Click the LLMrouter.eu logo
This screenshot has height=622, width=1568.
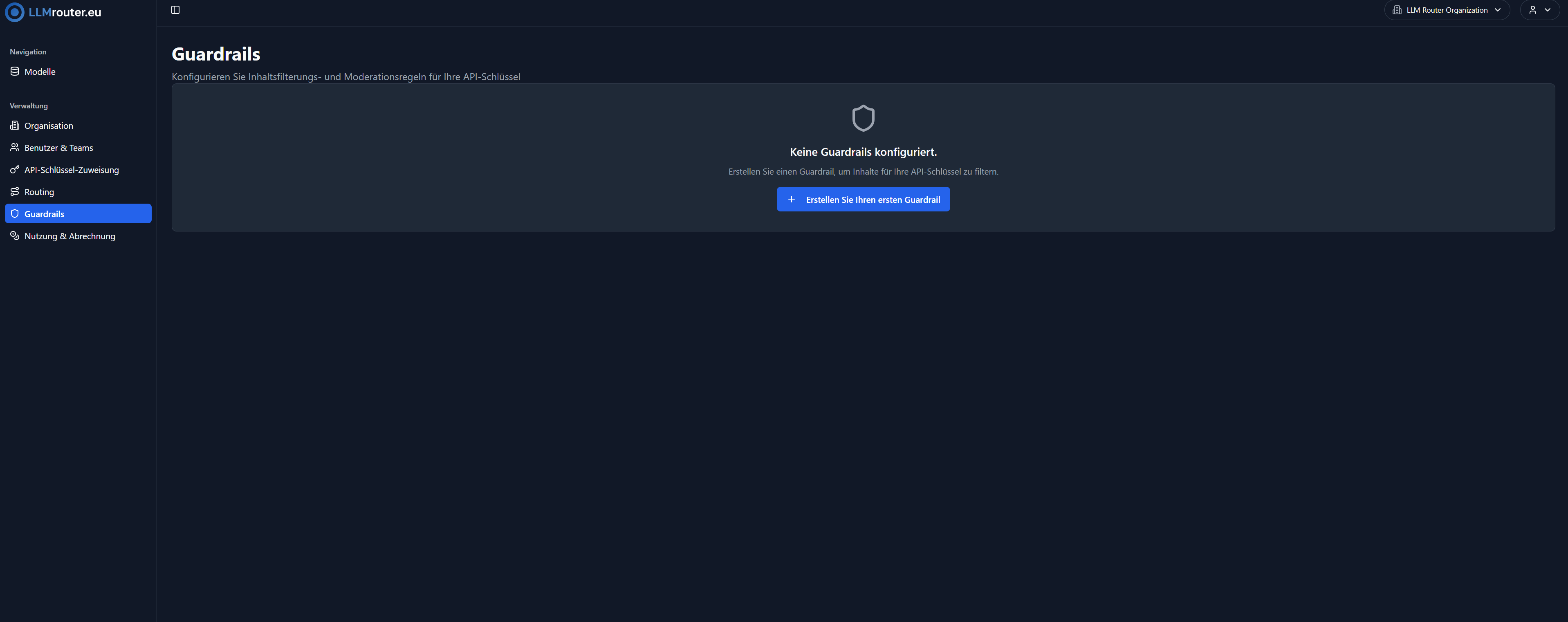15,12
